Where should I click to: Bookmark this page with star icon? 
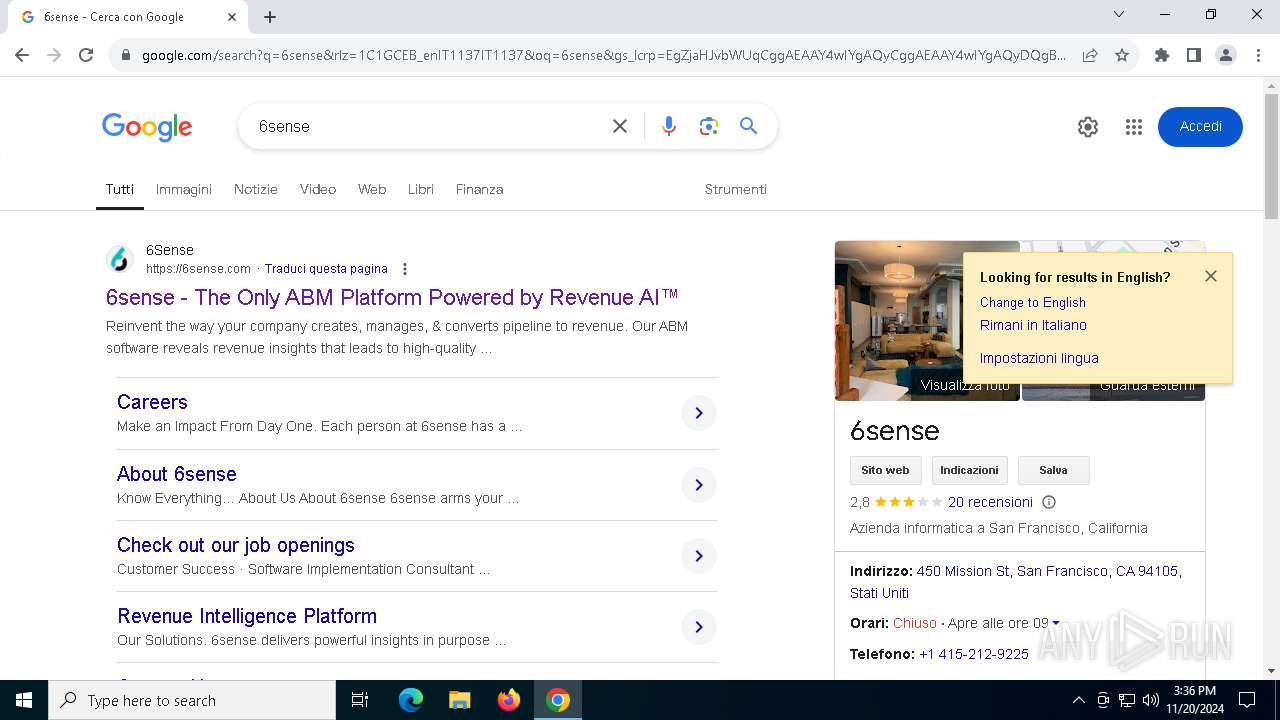pos(1122,55)
